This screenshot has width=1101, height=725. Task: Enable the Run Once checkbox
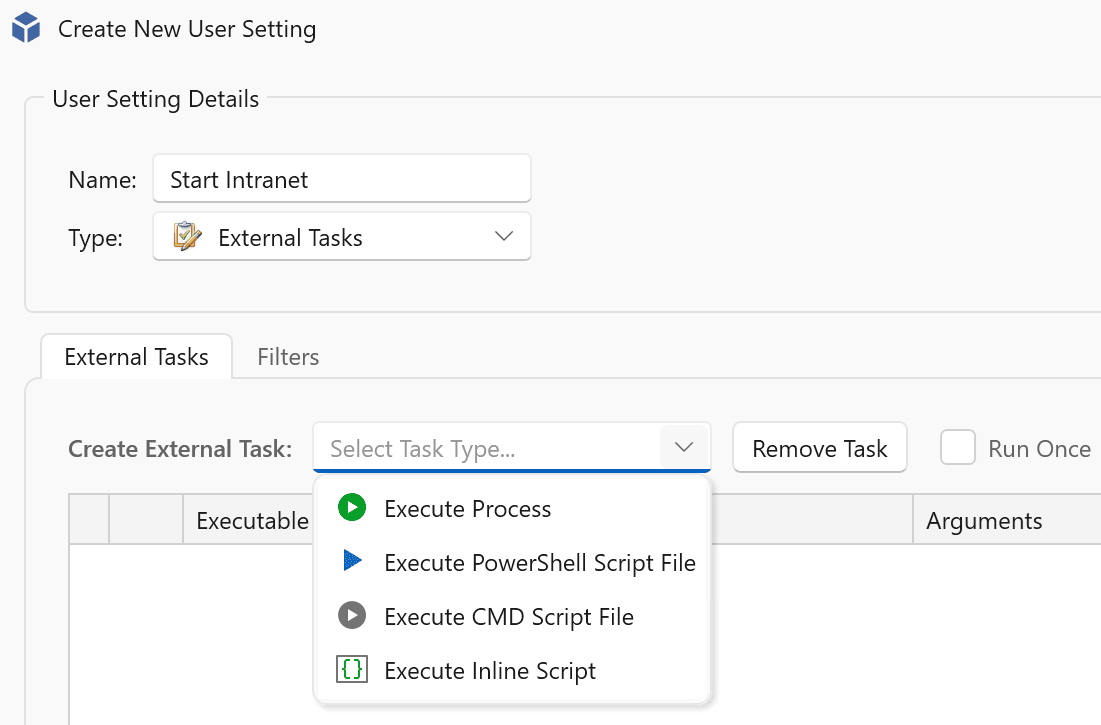tap(957, 448)
